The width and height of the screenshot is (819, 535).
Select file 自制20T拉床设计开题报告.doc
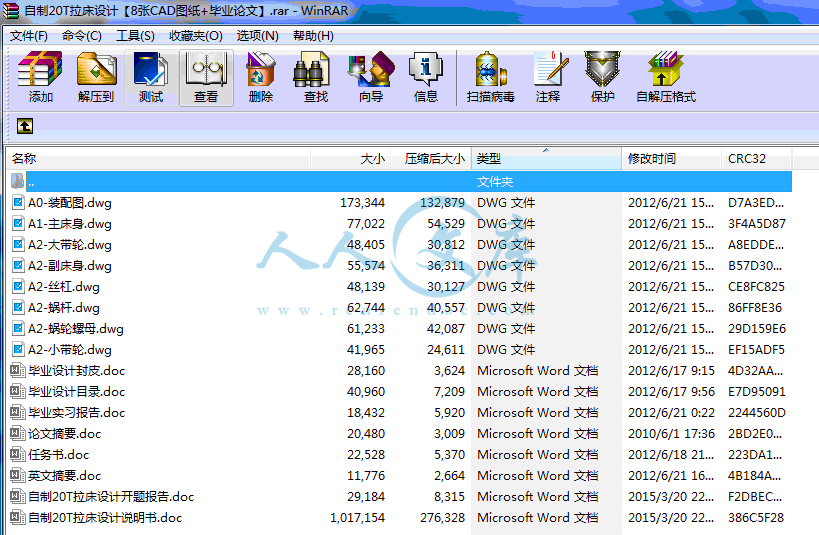pos(111,496)
